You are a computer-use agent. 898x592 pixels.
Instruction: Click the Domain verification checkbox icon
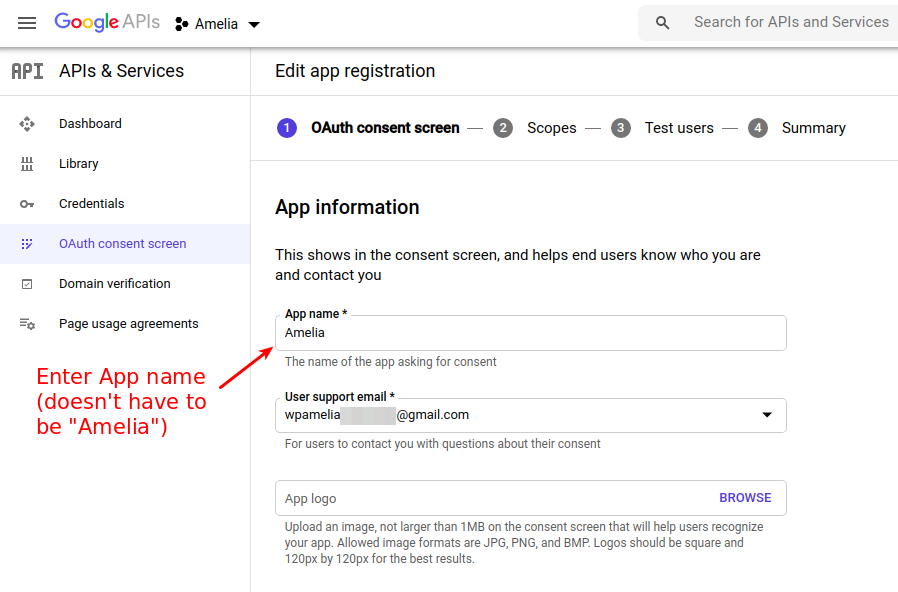point(27,284)
